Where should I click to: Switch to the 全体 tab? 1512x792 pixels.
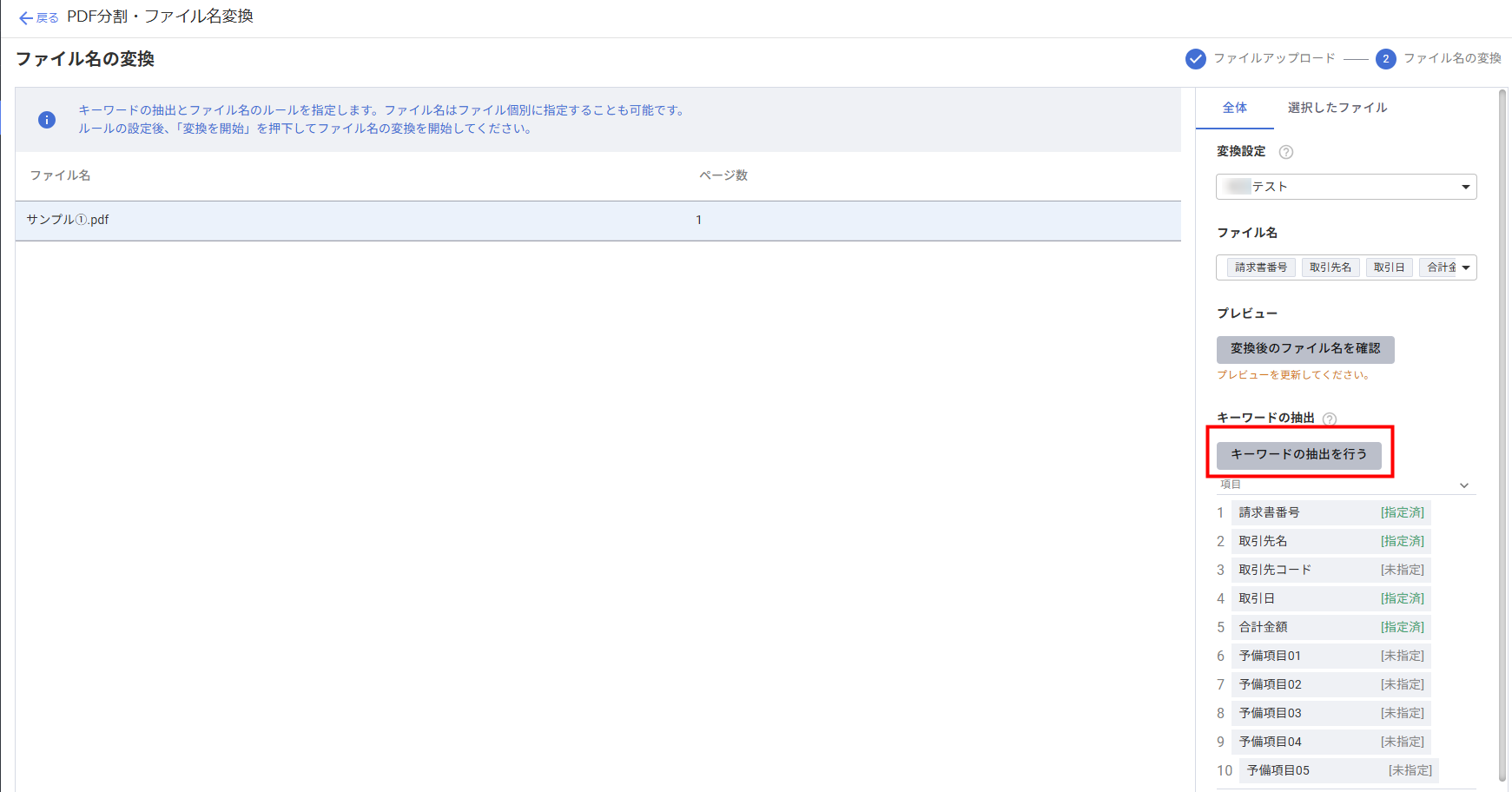1234,108
